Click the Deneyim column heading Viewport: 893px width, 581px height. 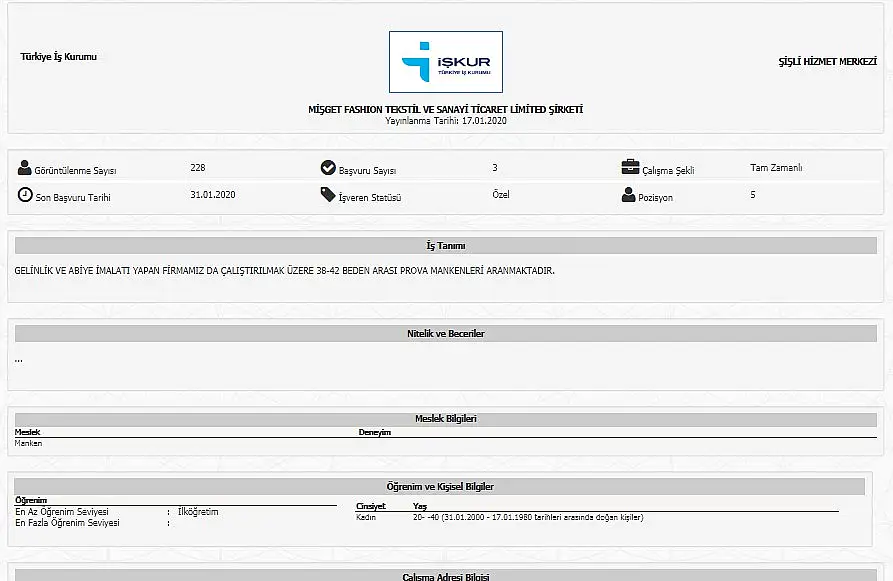(x=375, y=432)
